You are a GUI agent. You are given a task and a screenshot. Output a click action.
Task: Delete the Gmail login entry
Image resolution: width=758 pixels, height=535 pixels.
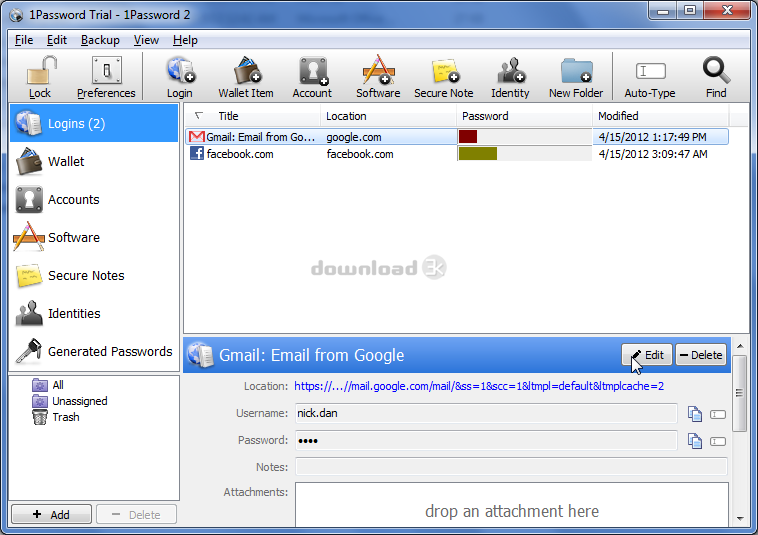pos(700,355)
